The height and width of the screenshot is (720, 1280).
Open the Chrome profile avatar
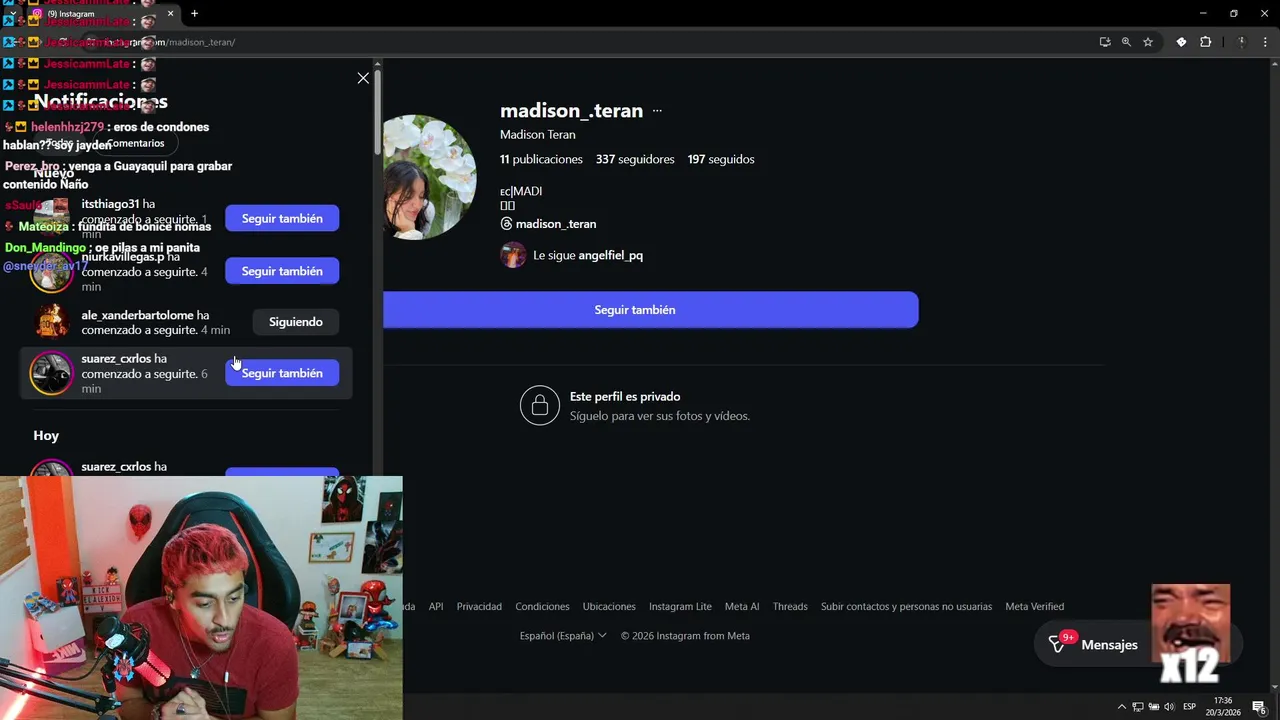tap(1241, 42)
